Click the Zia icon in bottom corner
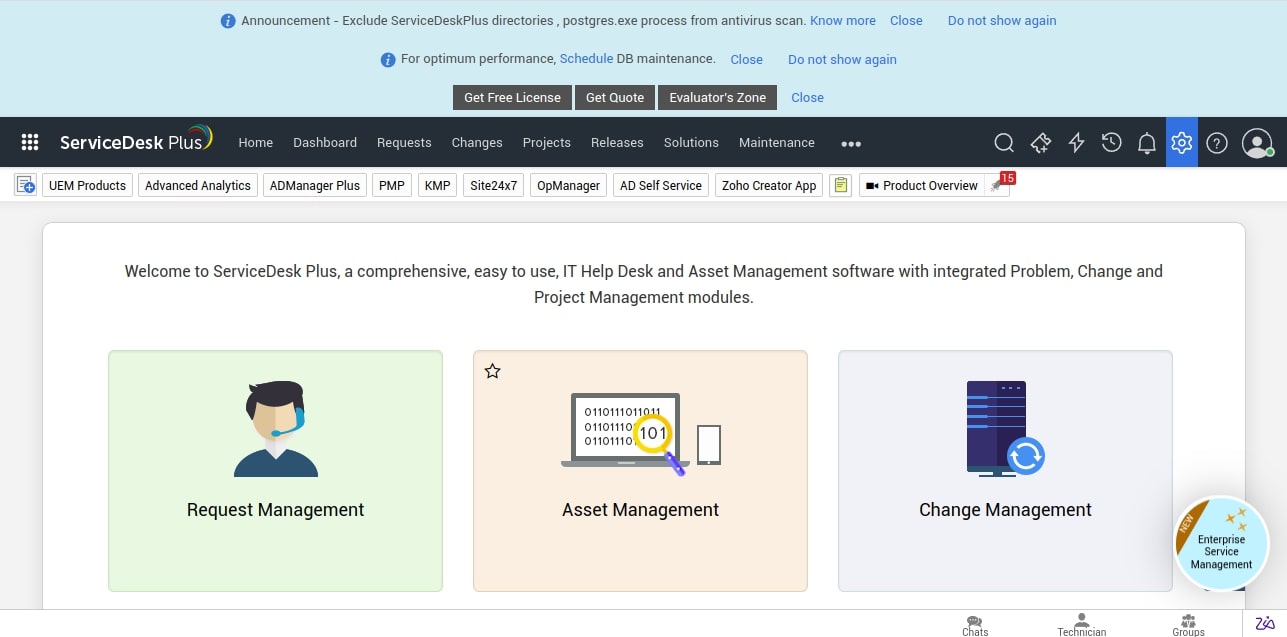The height and width of the screenshot is (637, 1287). pyautogui.click(x=1266, y=623)
